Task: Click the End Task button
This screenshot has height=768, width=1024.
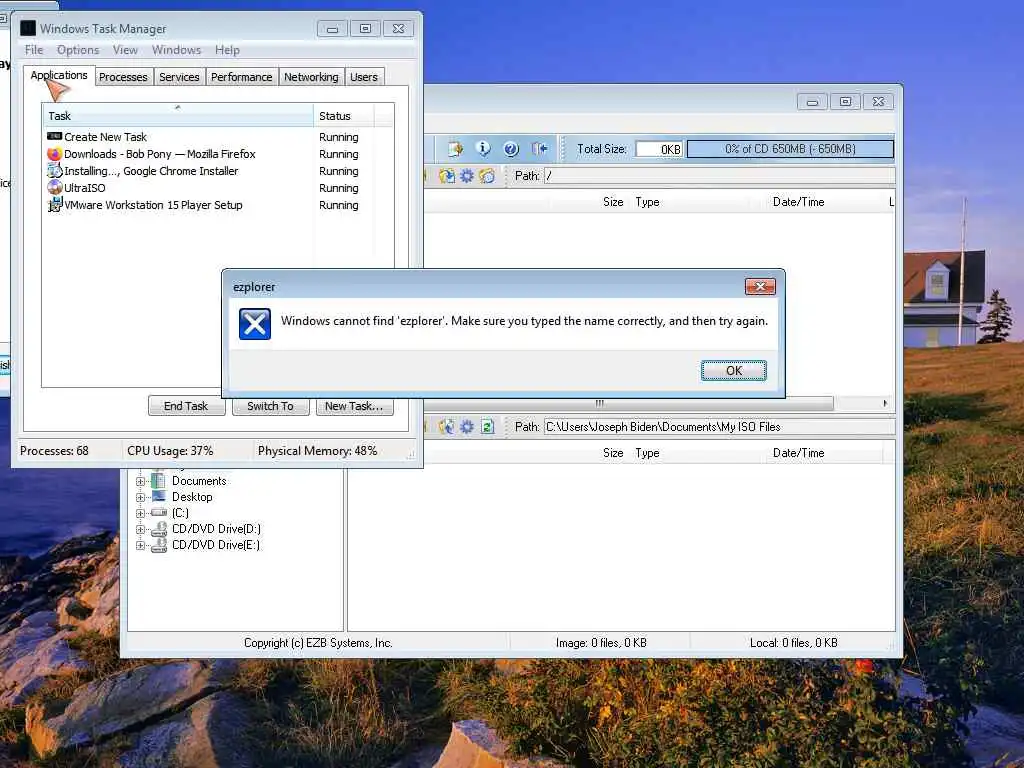Action: 186,406
